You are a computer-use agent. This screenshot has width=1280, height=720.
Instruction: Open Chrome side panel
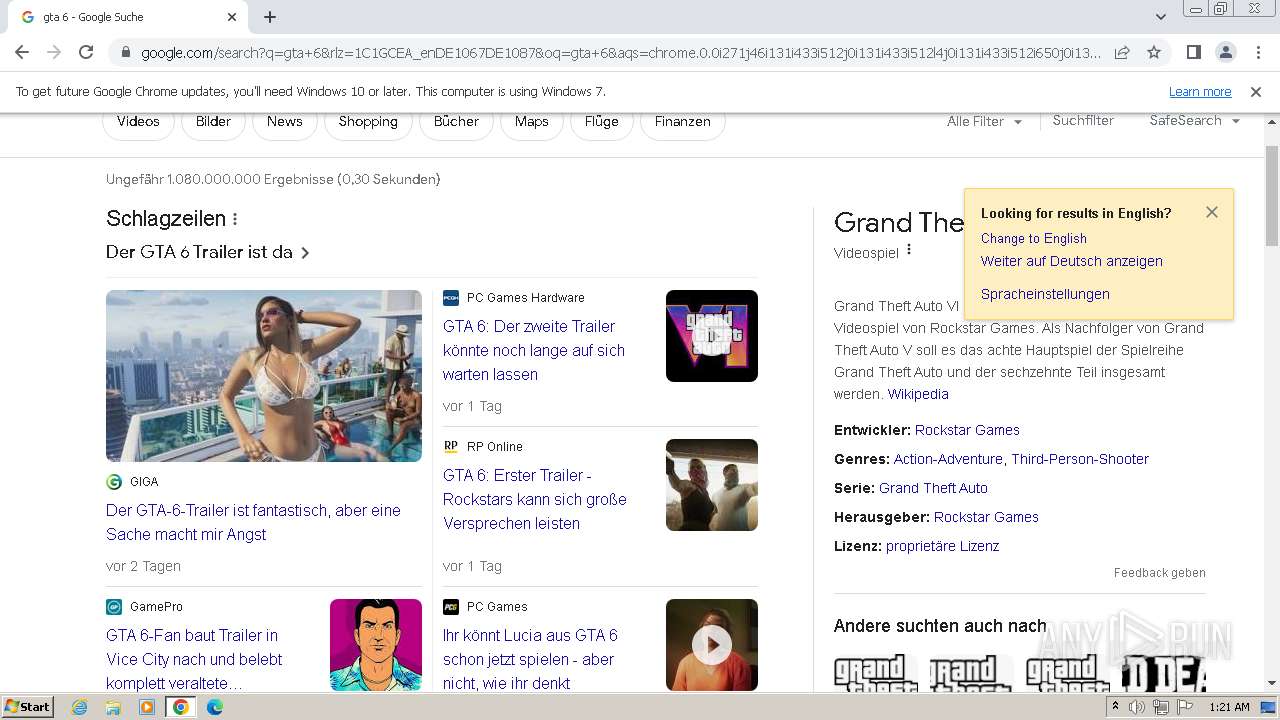point(1193,52)
